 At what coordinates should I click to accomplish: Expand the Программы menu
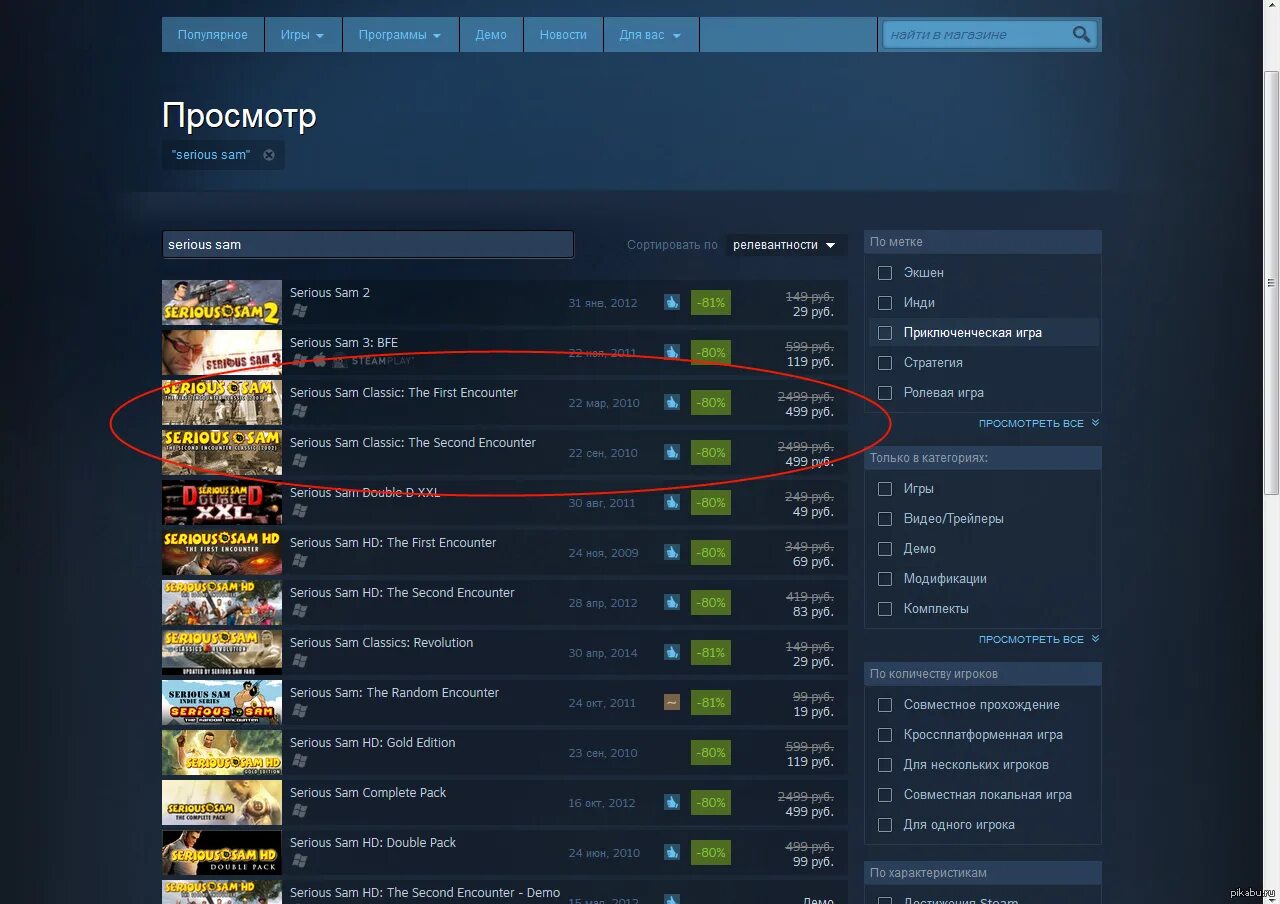[x=400, y=34]
